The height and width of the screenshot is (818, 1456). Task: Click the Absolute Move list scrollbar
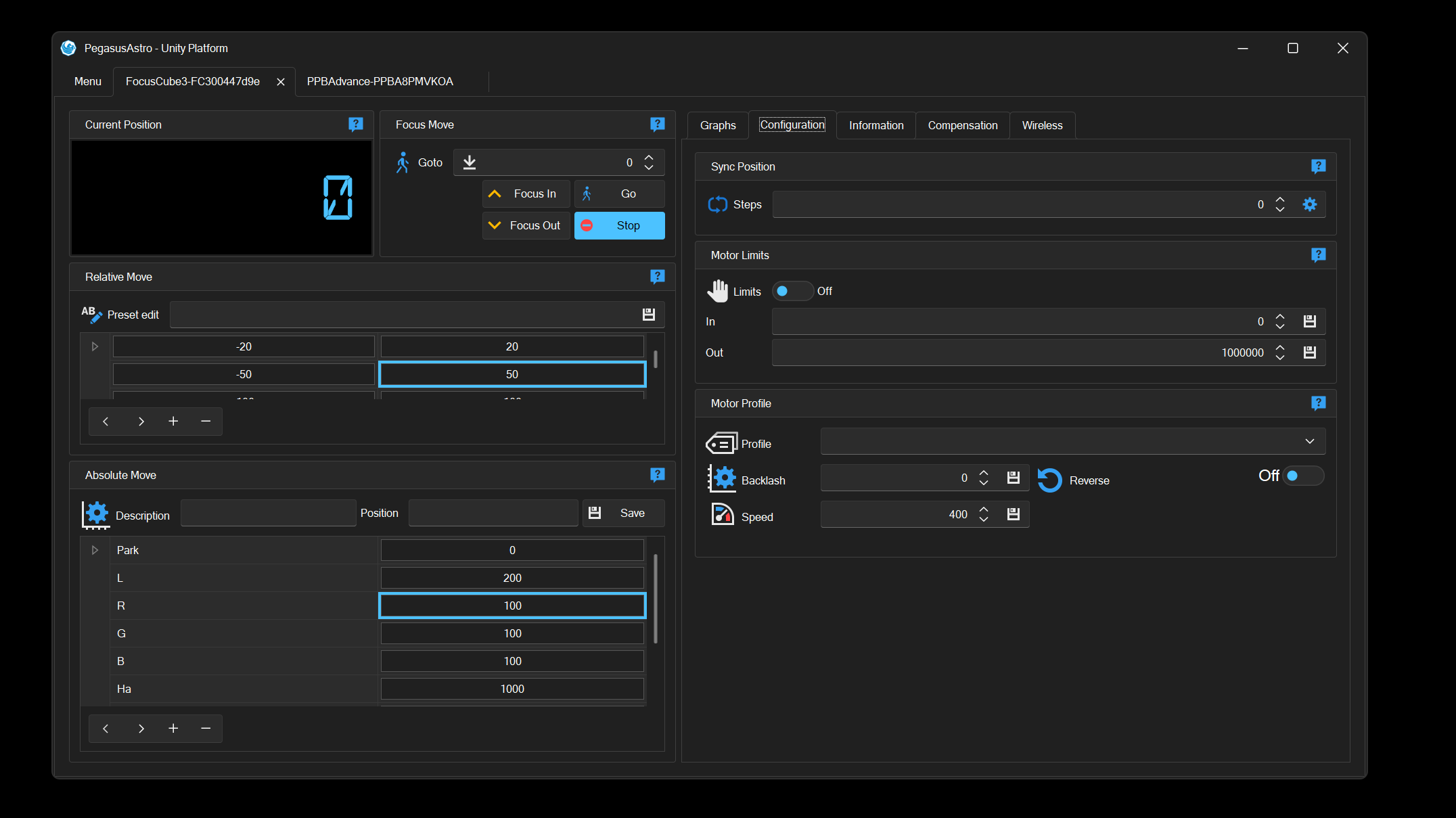(x=655, y=599)
